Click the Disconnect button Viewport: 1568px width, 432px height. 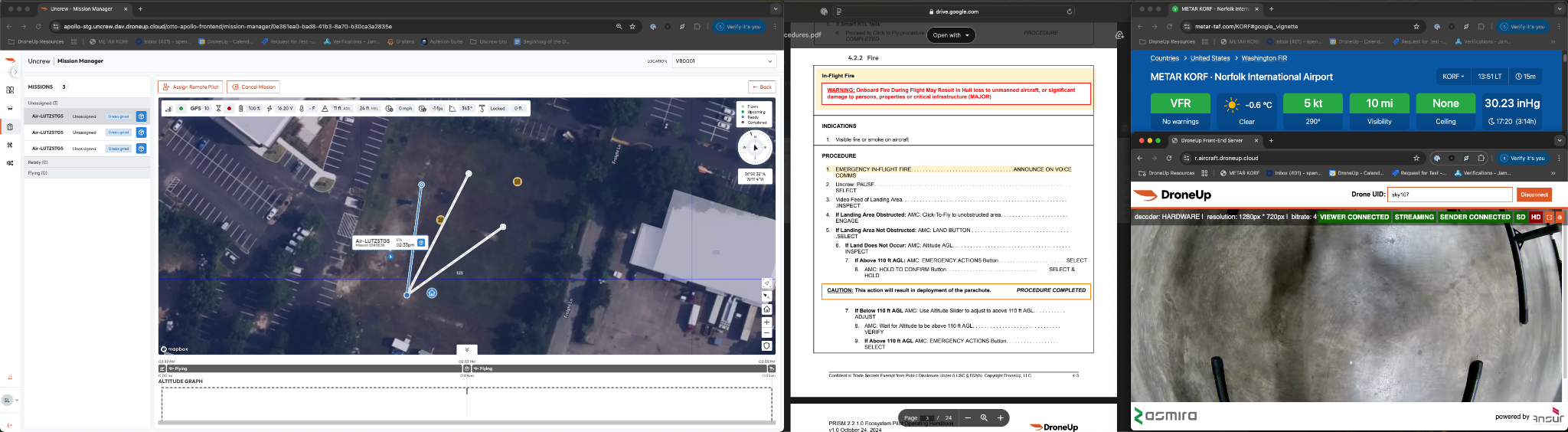coord(1534,195)
